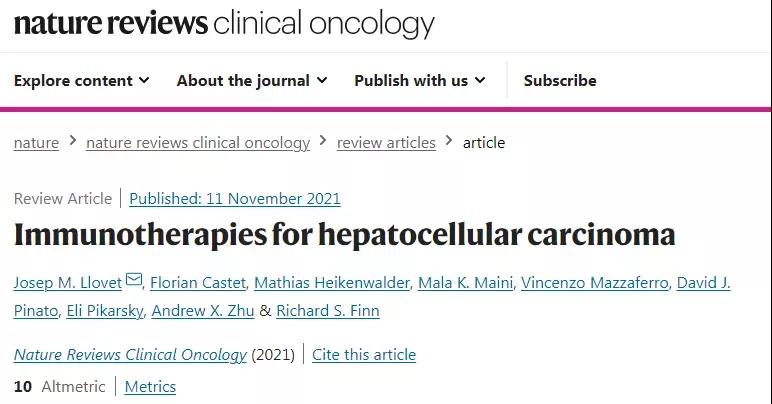This screenshot has width=772, height=404.
Task: Select author Mathias Heikenwalder
Action: click(332, 283)
